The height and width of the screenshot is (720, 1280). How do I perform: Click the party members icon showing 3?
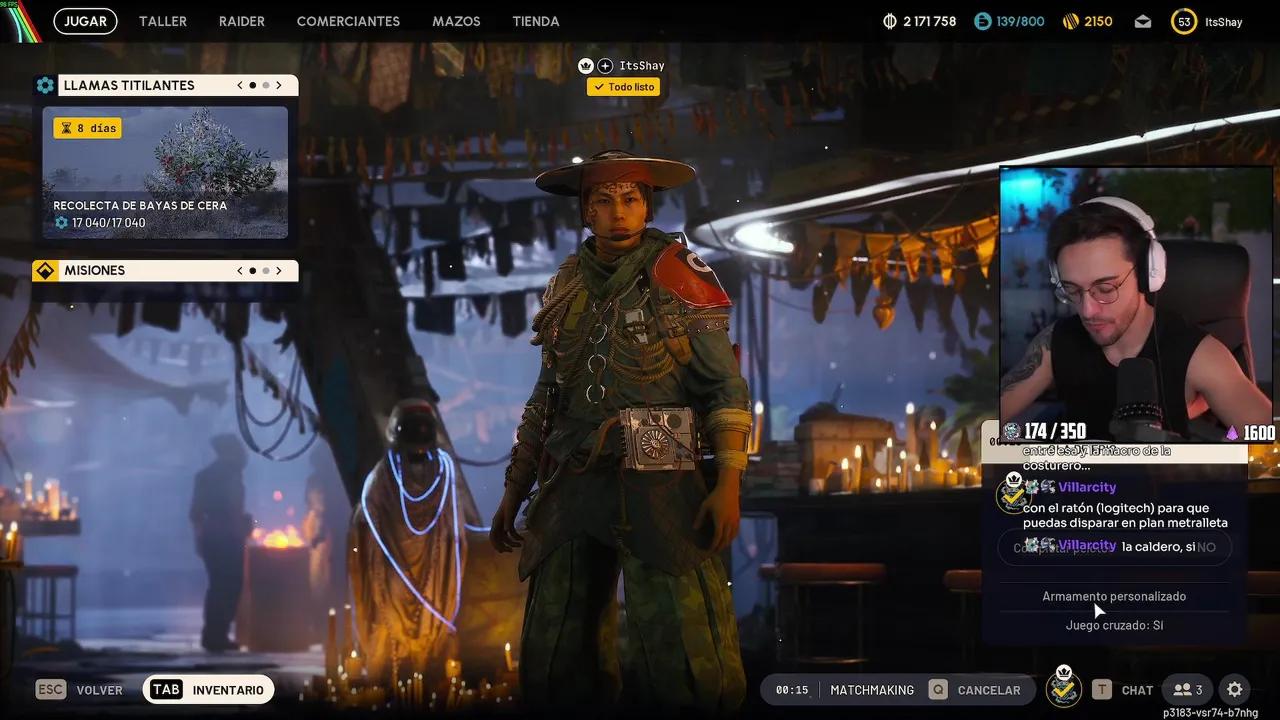[x=1187, y=689]
